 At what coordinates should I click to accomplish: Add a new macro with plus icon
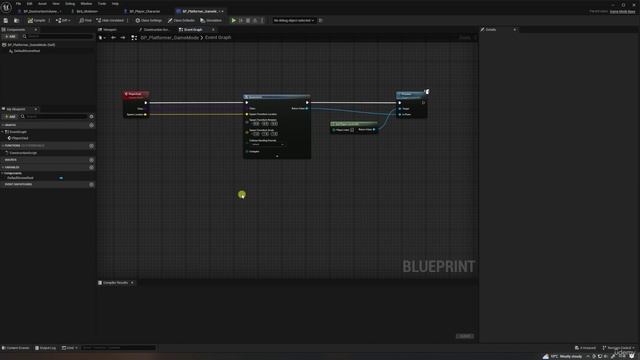91,160
